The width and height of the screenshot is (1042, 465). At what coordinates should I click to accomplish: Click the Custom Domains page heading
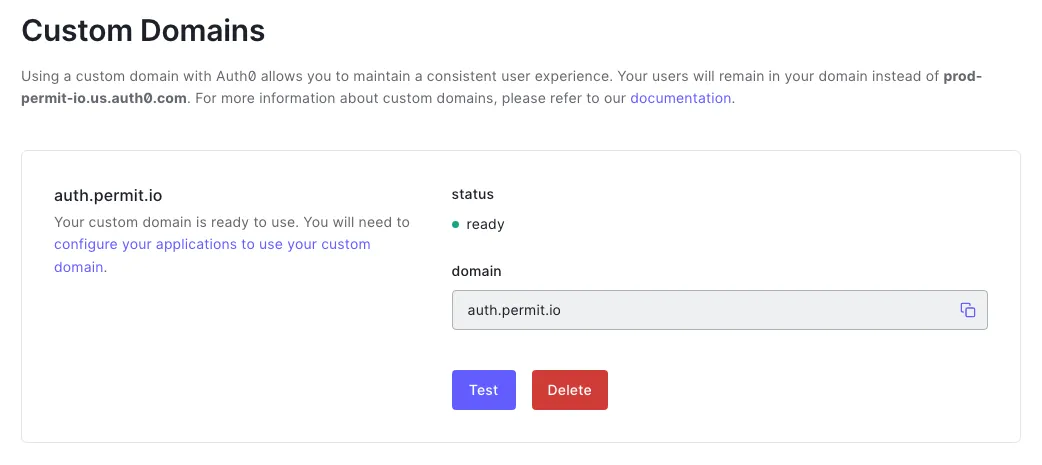[144, 31]
